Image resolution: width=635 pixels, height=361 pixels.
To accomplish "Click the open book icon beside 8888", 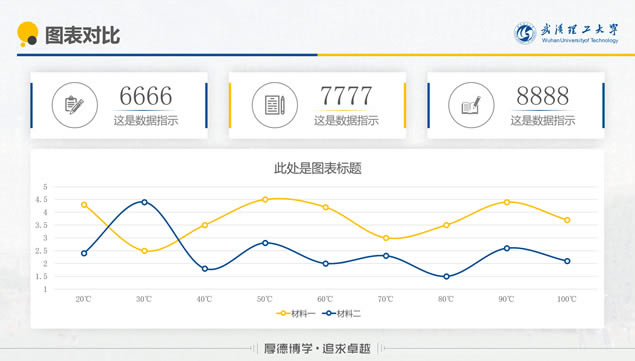I will click(x=471, y=105).
